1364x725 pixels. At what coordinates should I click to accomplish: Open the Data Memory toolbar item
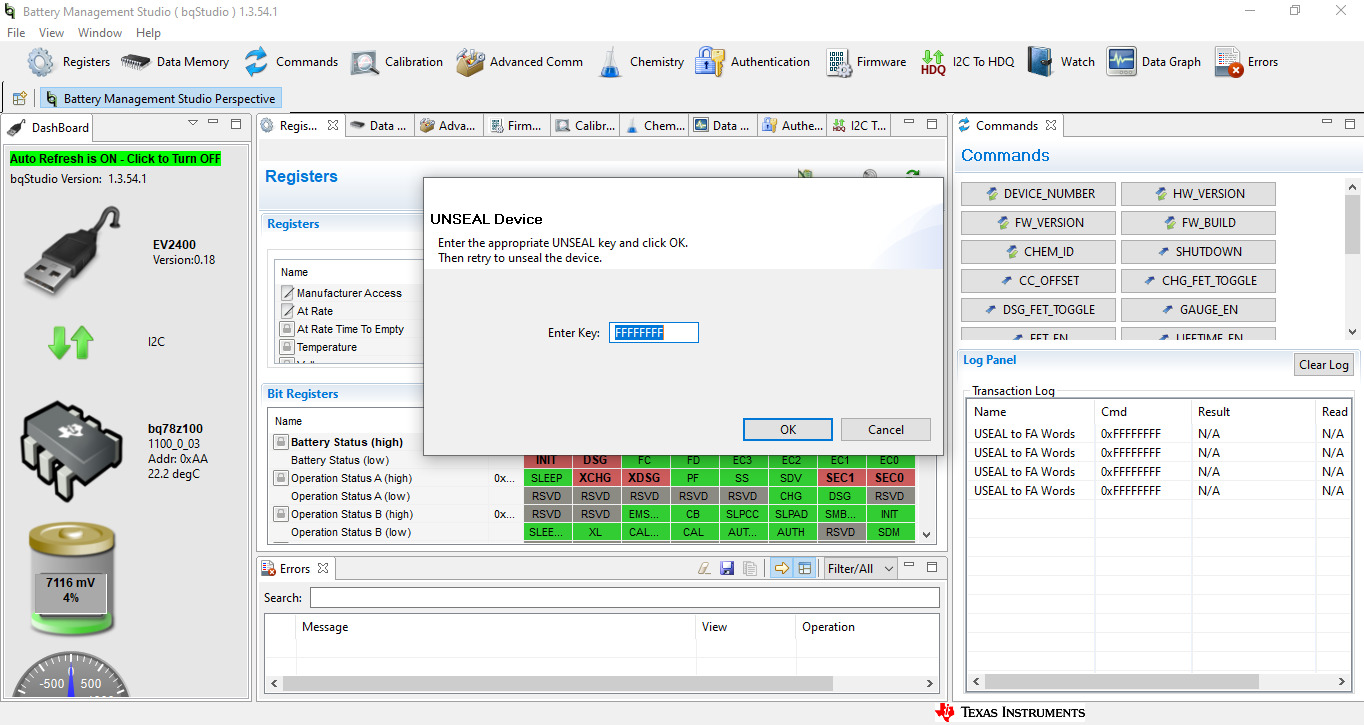pyautogui.click(x=175, y=62)
